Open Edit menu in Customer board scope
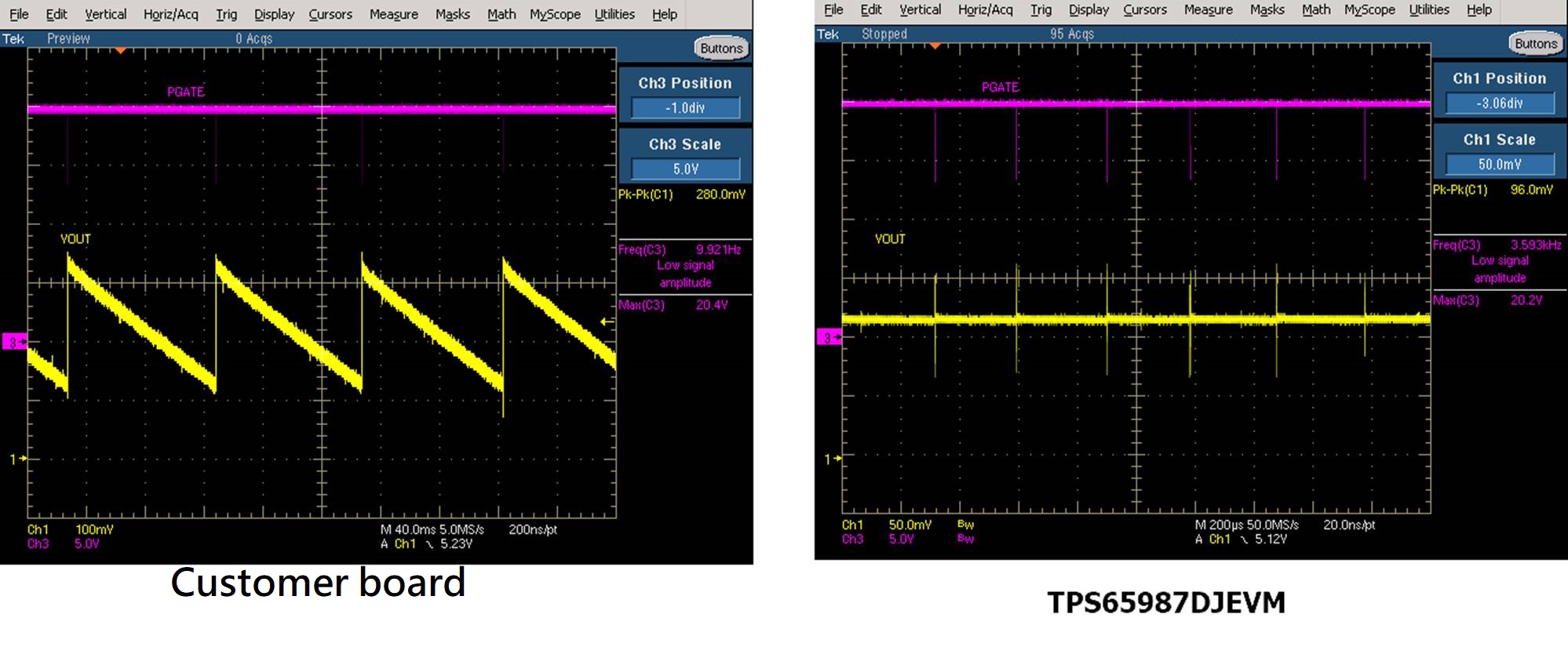1568x647 pixels. (57, 14)
